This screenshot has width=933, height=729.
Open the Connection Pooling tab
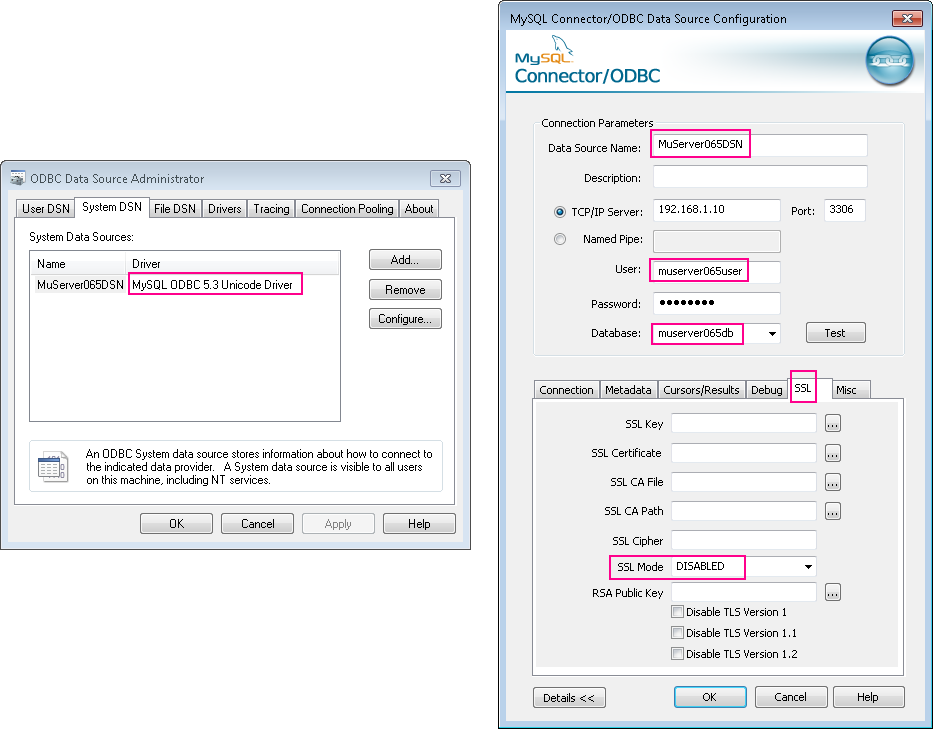pyautogui.click(x=347, y=209)
